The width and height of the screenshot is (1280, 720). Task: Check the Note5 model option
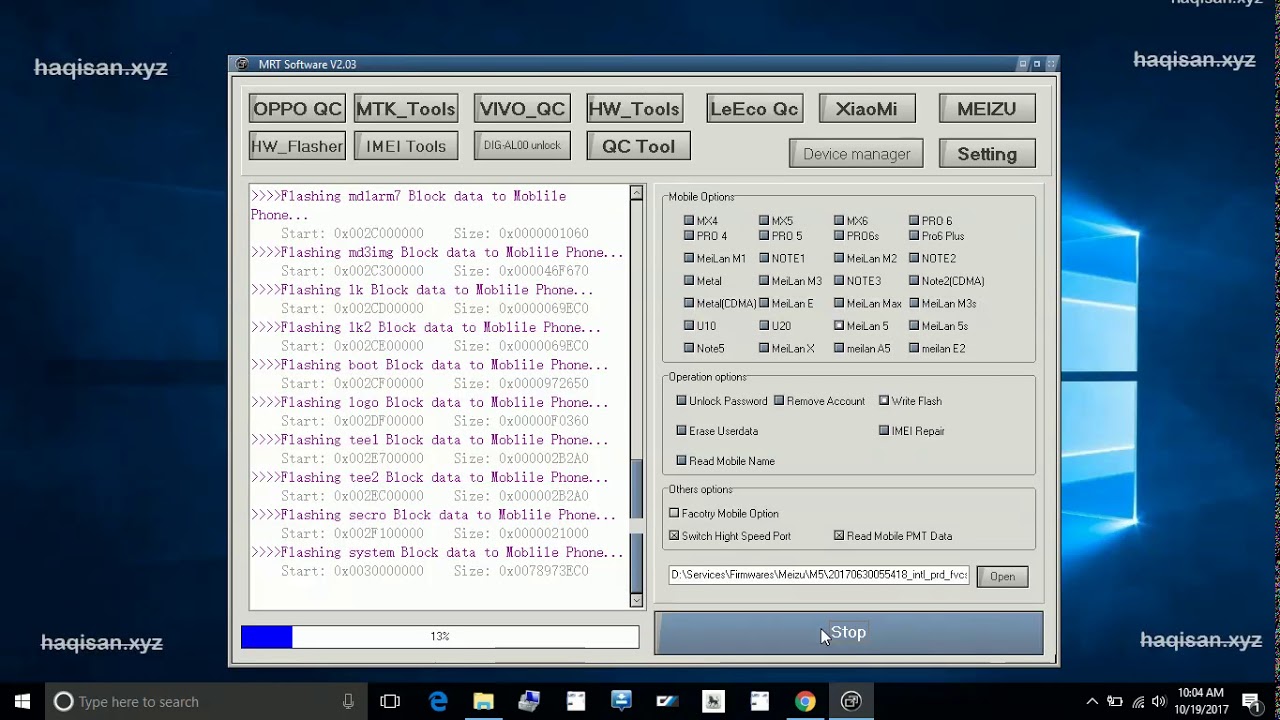(x=689, y=348)
